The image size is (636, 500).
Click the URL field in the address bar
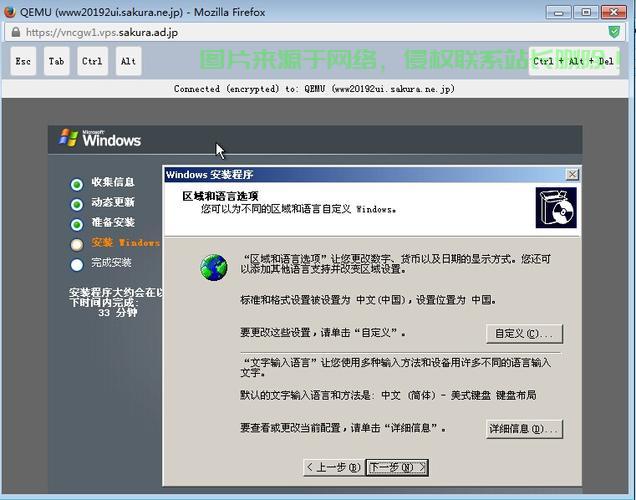(300, 32)
